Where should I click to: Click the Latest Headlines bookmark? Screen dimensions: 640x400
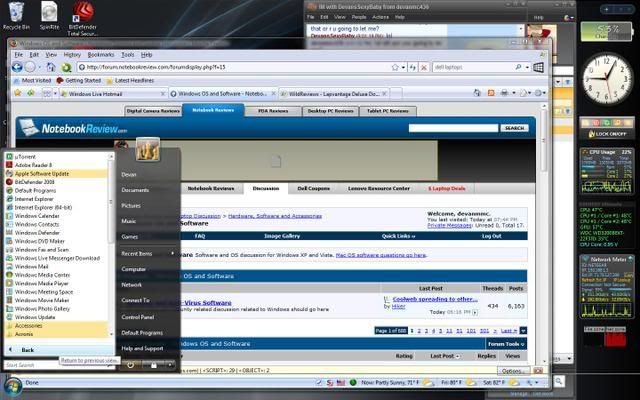click(x=130, y=81)
